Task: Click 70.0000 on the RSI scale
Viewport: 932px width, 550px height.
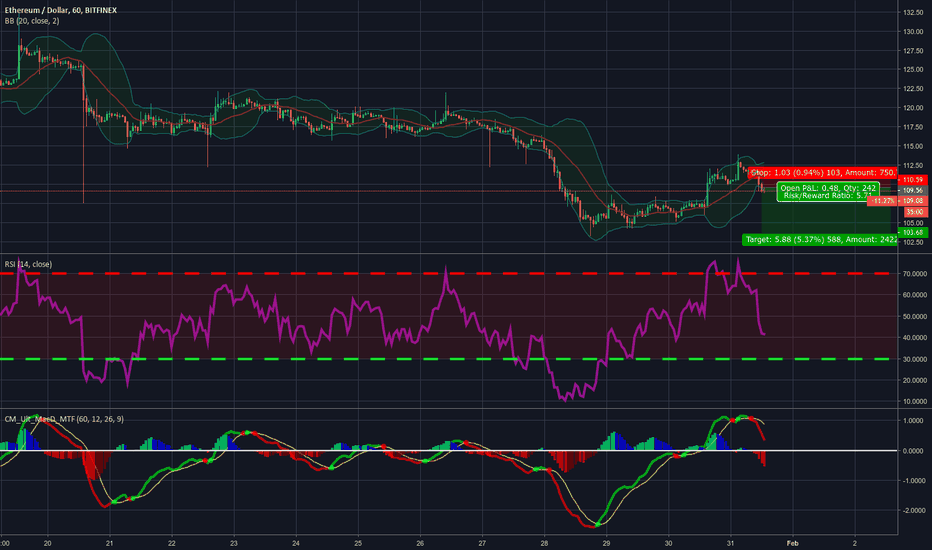Action: click(x=915, y=274)
